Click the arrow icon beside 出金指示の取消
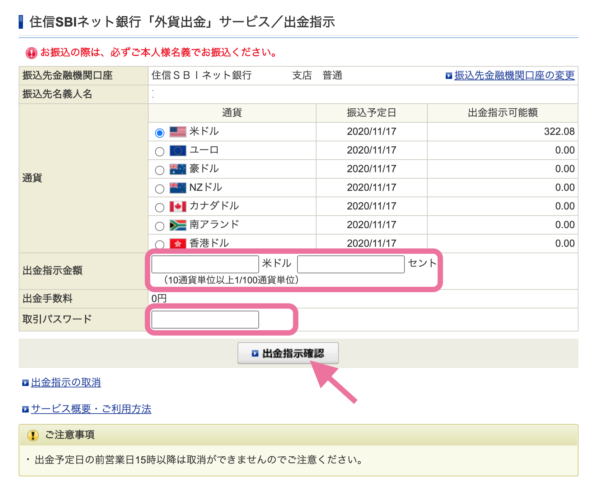The image size is (600, 490). pos(25,383)
